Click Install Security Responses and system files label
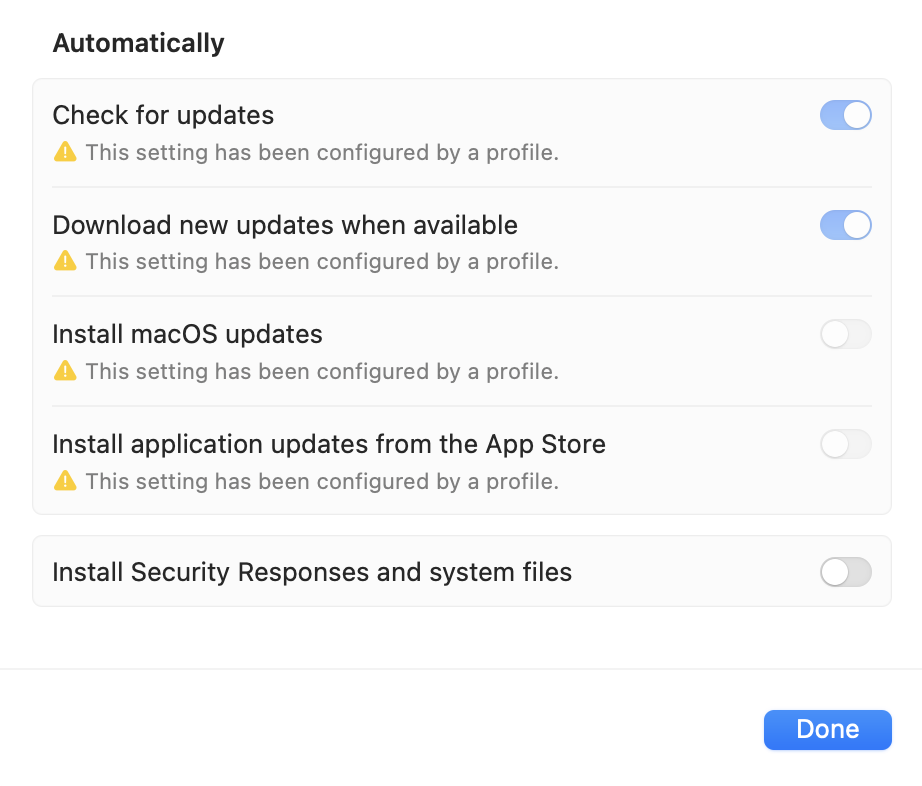Screen dimensions: 922x786 coord(312,572)
